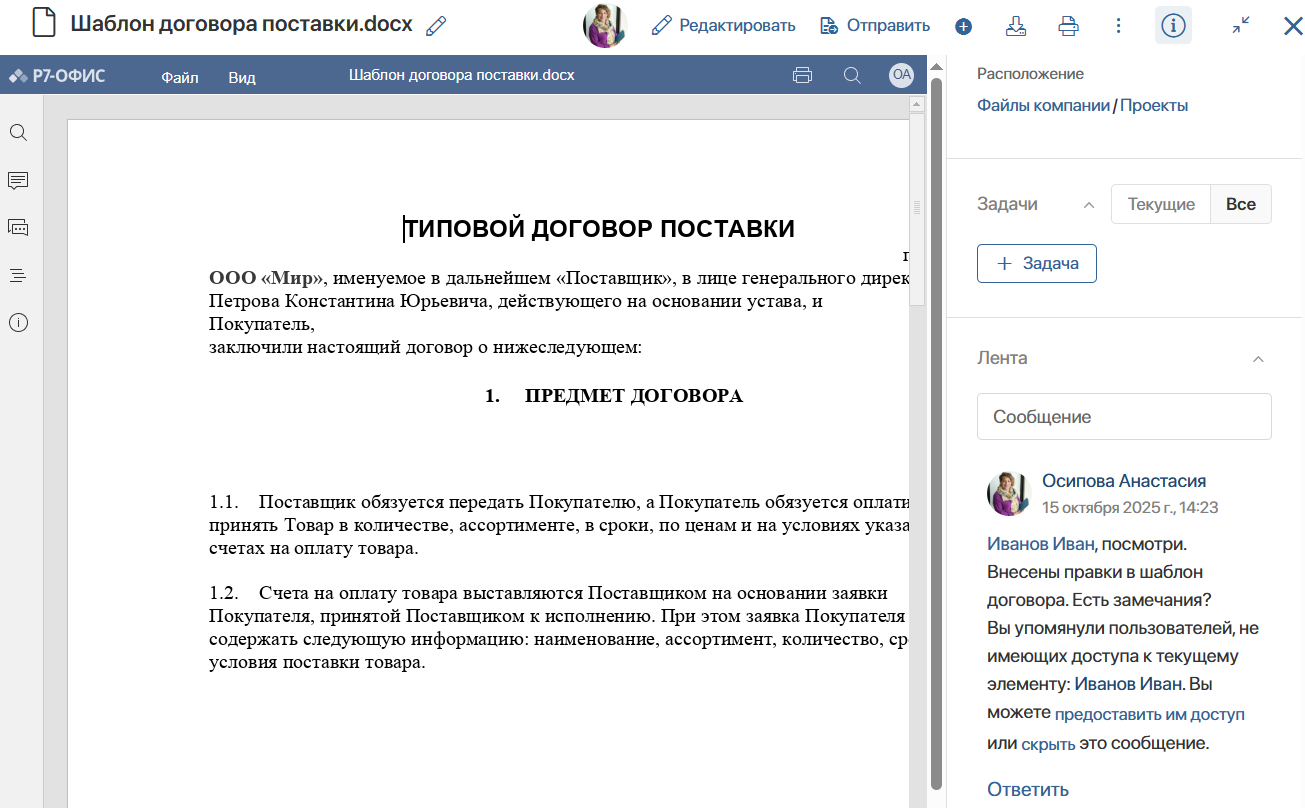
Task: Click the Редактировать edit button
Action: 723,26
